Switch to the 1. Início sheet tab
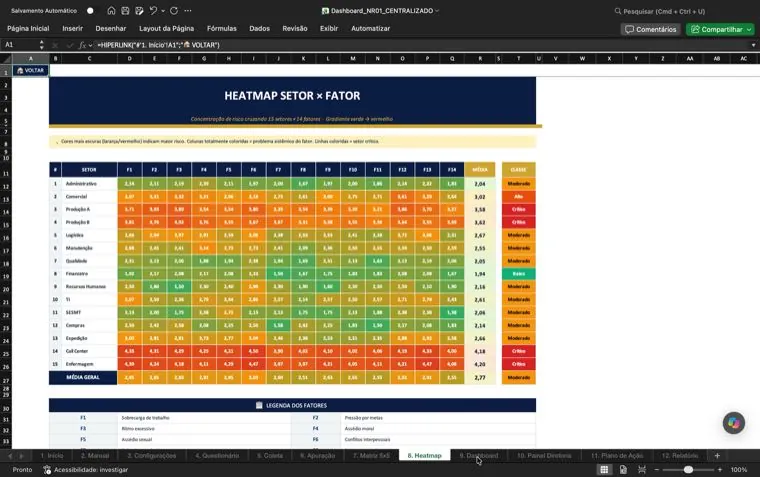Screen dimensions: 760x477 pos(52,456)
